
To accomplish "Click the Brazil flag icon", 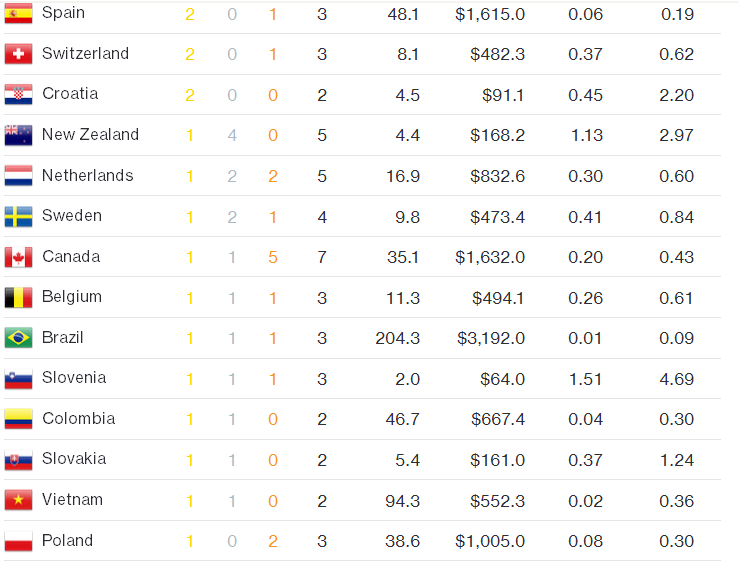I will pos(18,338).
